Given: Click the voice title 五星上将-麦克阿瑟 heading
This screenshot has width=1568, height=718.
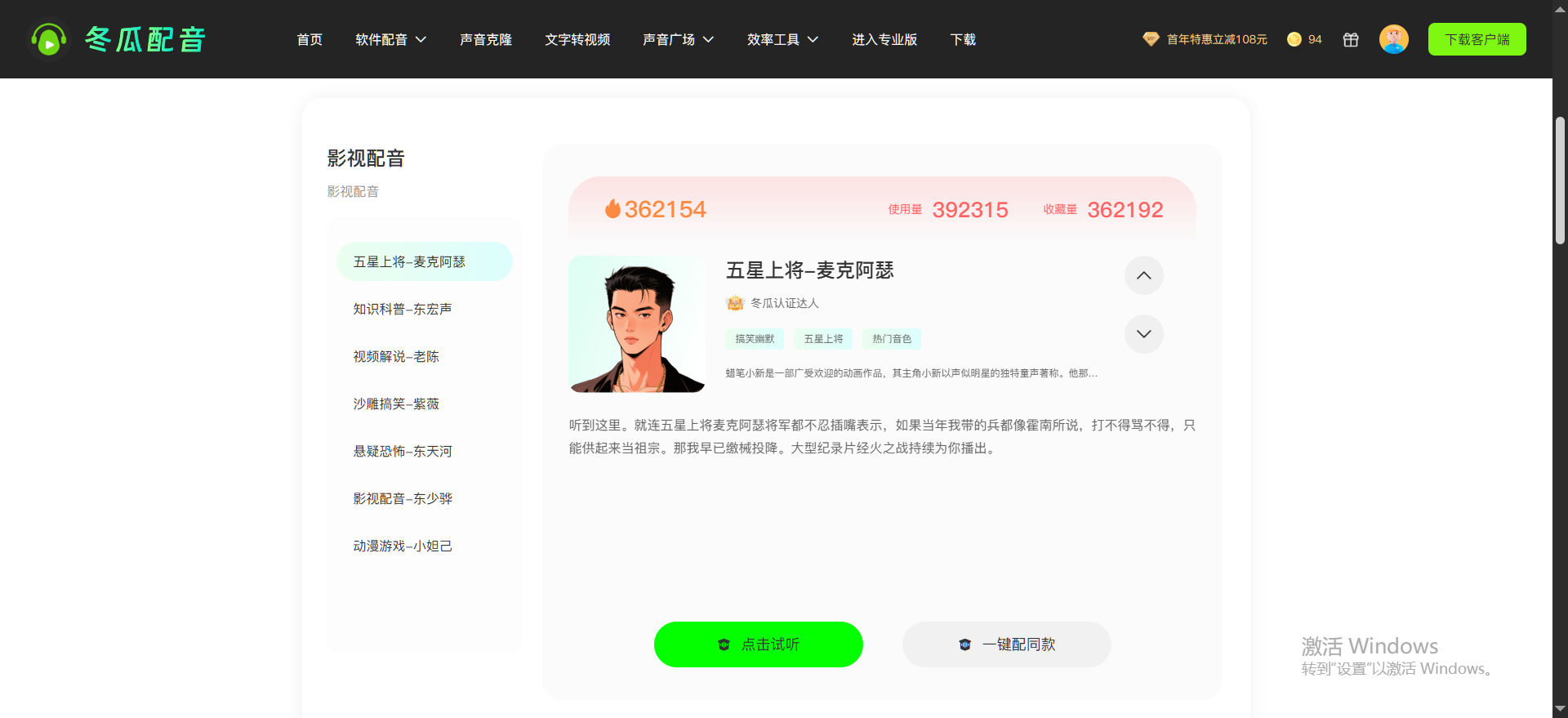Looking at the screenshot, I should 810,270.
